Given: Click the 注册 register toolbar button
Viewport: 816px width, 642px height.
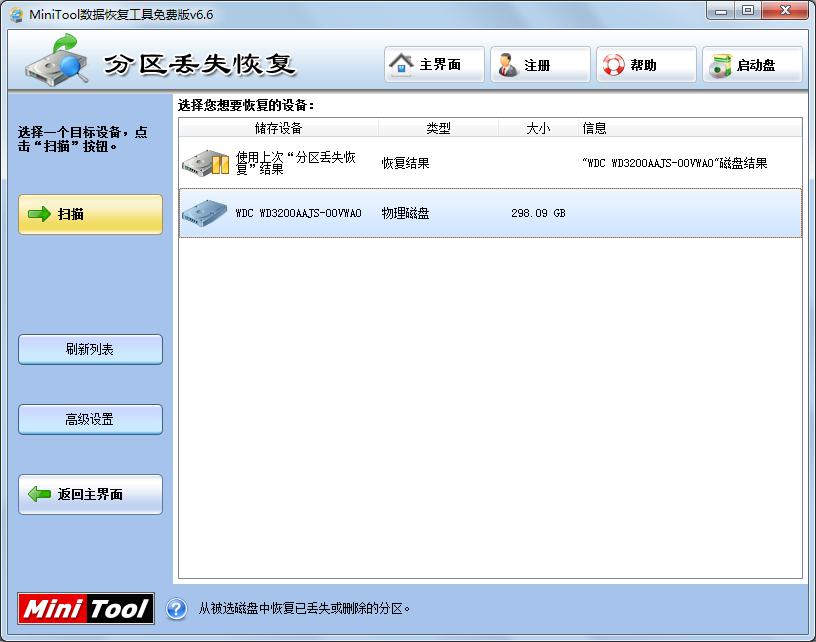Looking at the screenshot, I should pos(540,65).
